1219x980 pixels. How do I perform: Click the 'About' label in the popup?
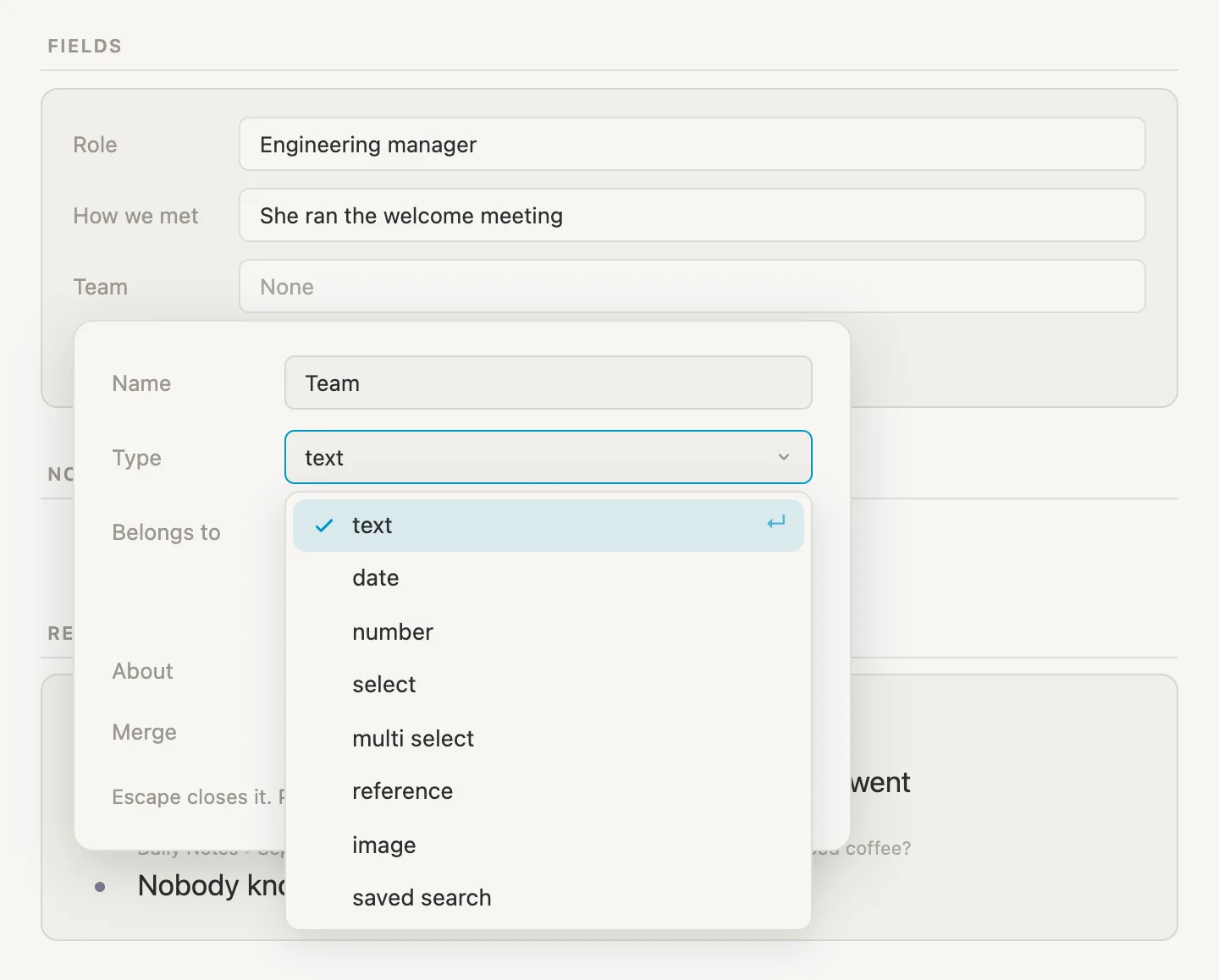pyautogui.click(x=142, y=671)
